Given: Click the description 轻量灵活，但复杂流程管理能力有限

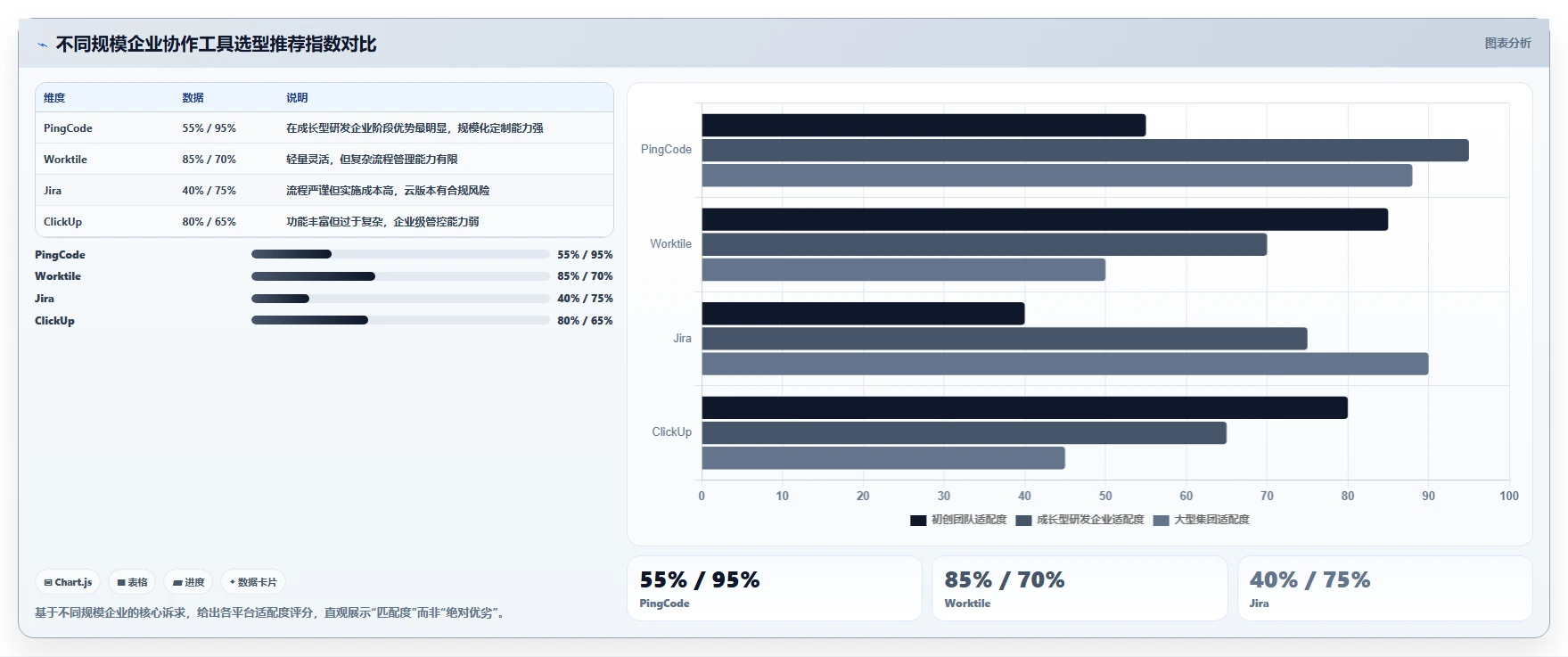Looking at the screenshot, I should pyautogui.click(x=372, y=160).
